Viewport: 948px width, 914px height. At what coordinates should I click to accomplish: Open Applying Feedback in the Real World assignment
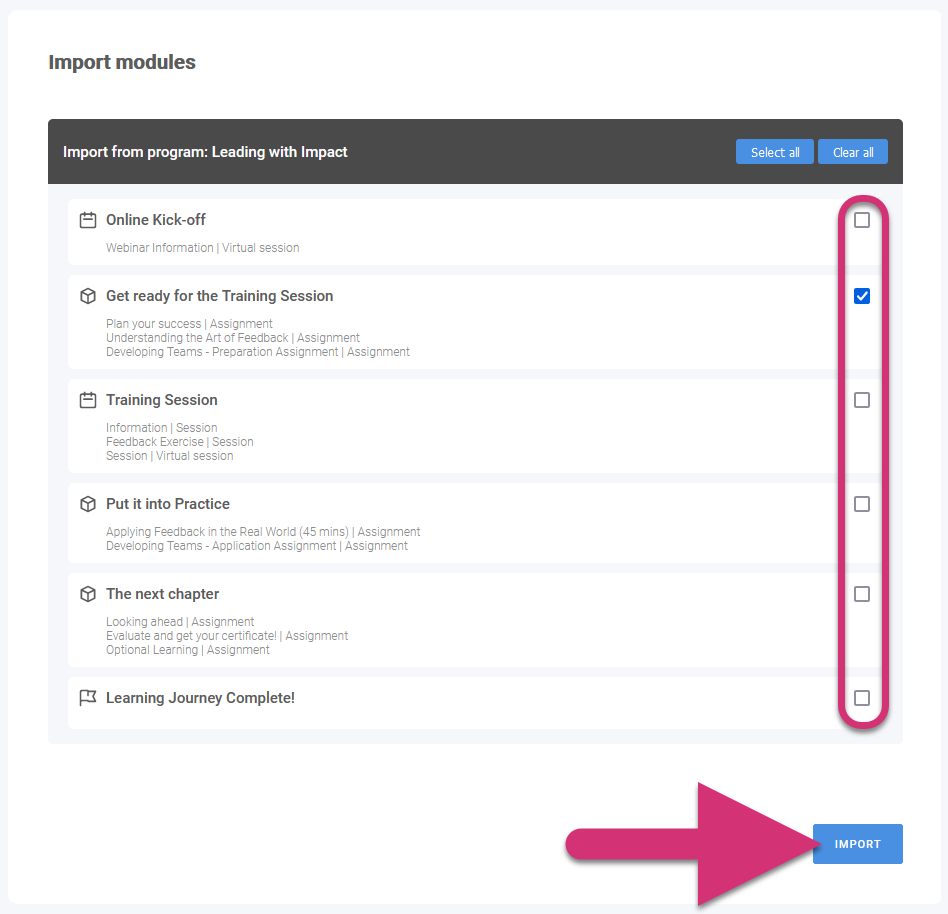pos(263,531)
